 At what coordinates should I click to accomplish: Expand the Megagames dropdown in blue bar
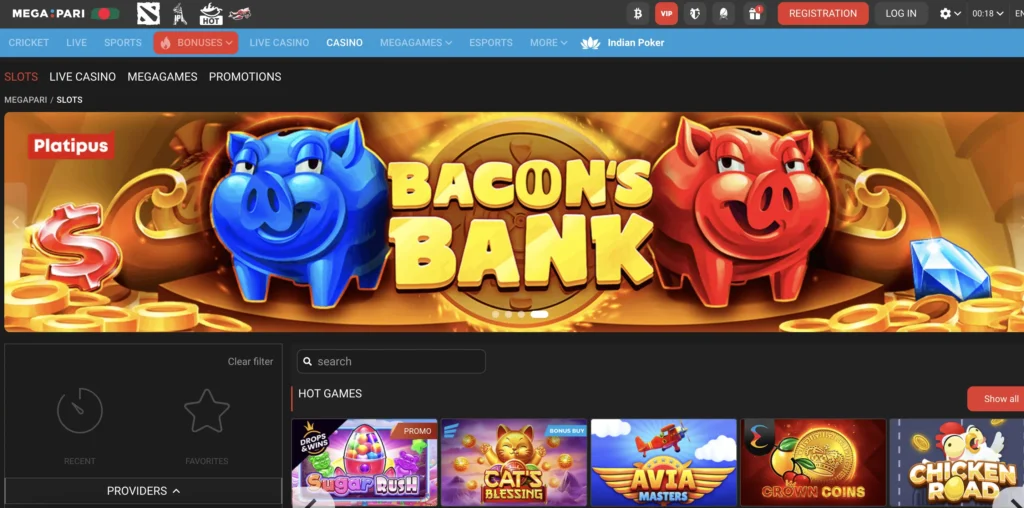(x=416, y=42)
